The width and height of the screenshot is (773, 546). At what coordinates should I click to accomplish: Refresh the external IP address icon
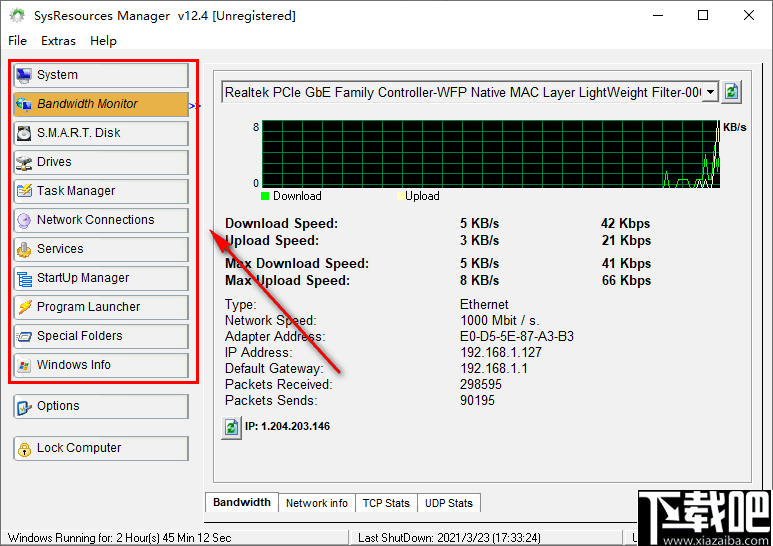coord(231,427)
